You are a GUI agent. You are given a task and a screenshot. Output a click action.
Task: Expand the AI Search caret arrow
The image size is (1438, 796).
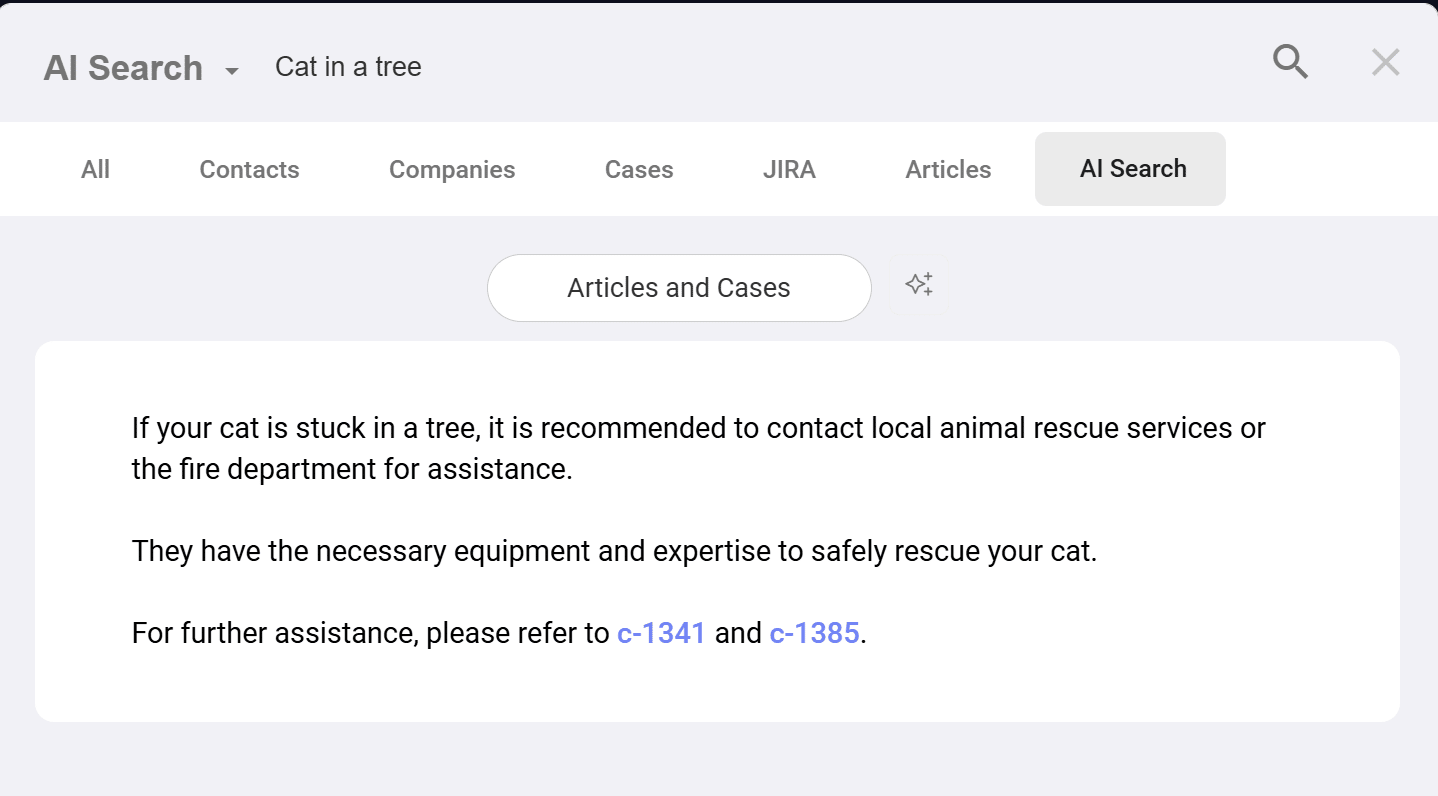(232, 71)
